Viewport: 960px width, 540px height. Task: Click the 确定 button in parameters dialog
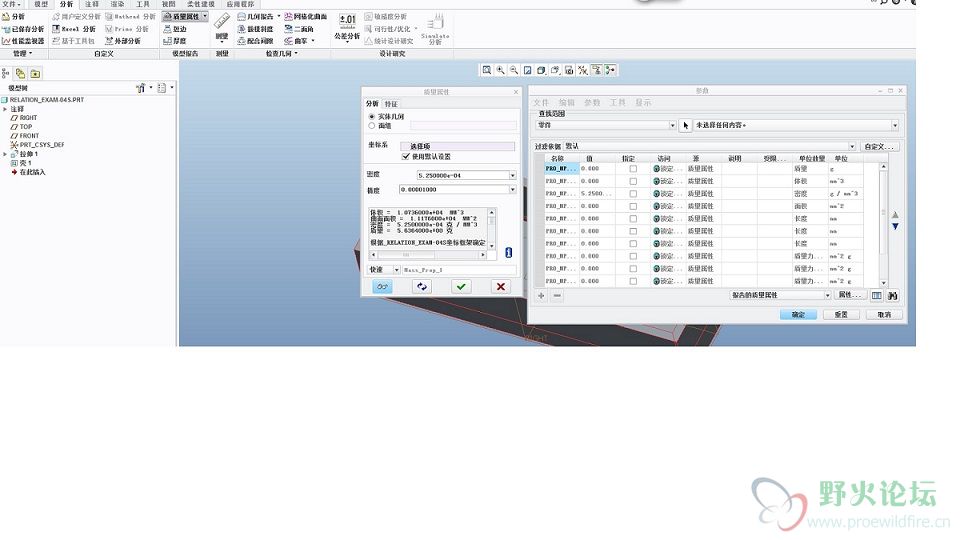click(x=798, y=314)
